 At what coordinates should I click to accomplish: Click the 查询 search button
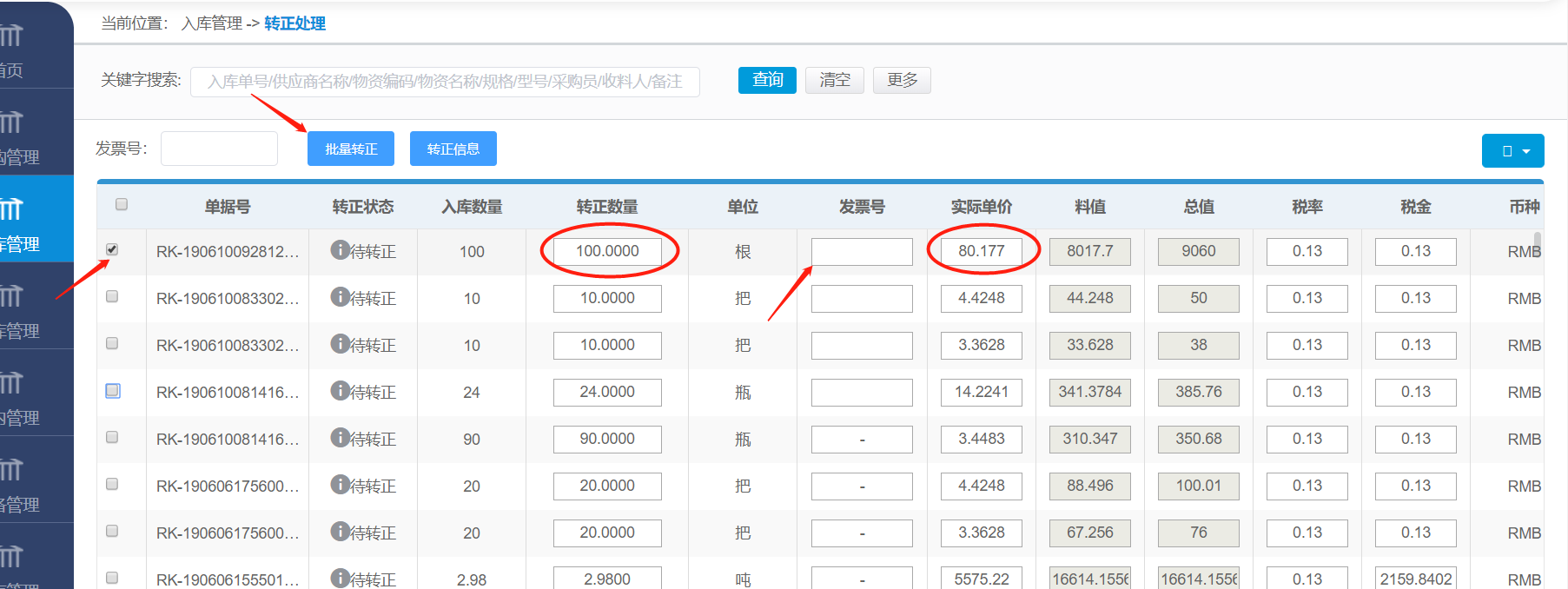pyautogui.click(x=767, y=80)
